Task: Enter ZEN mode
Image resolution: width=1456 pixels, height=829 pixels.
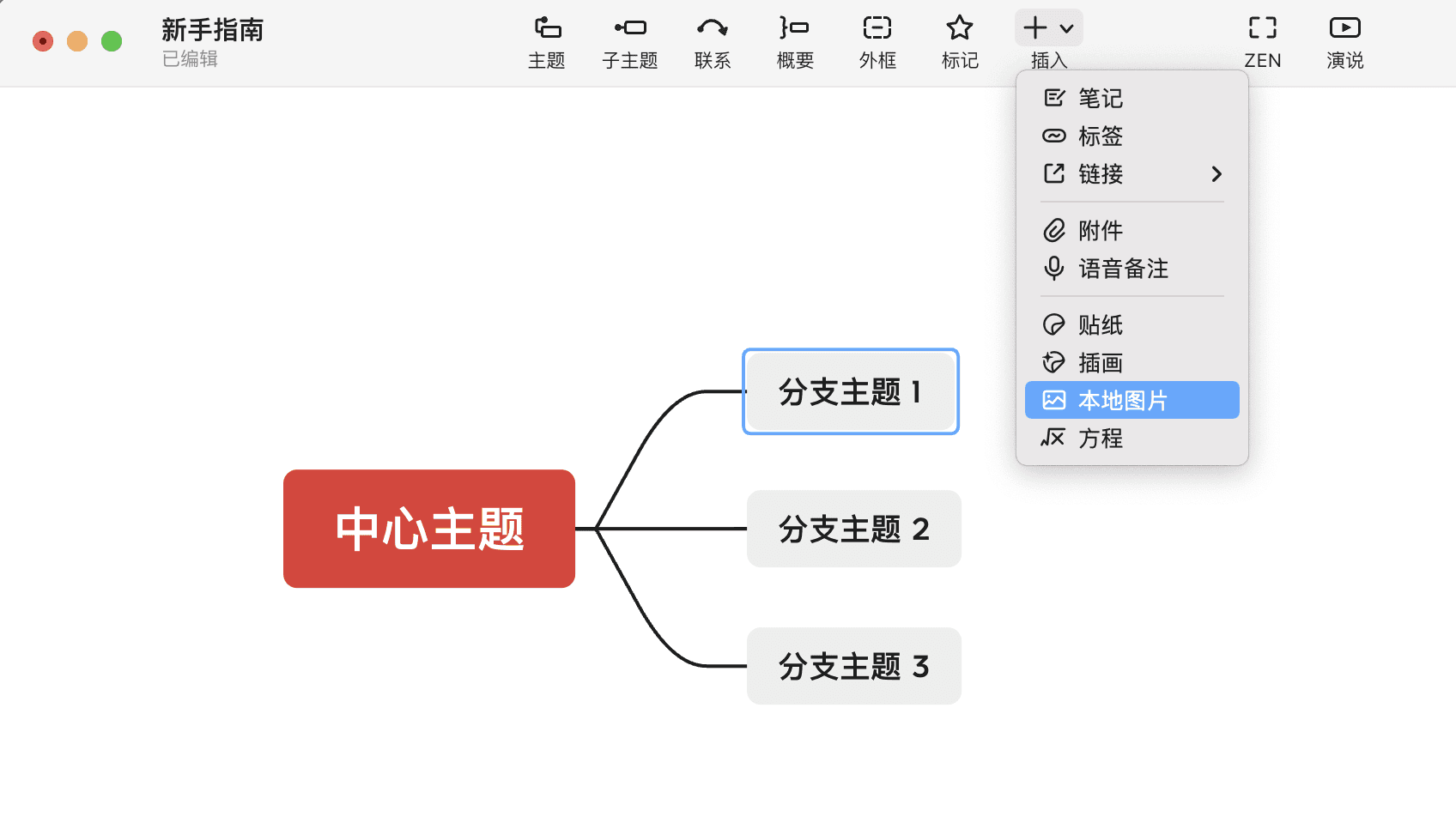Action: (1261, 41)
